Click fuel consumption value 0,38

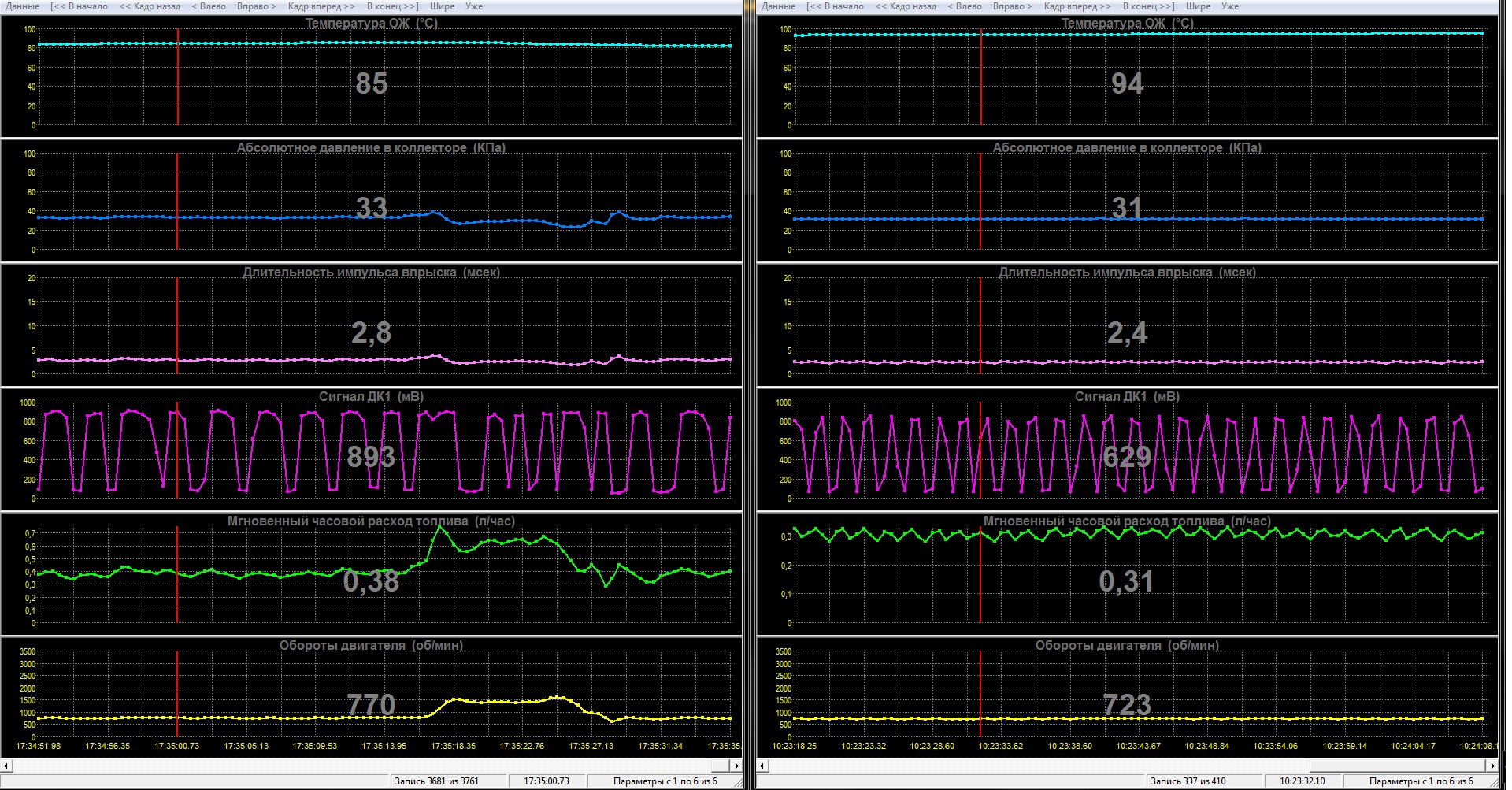(x=371, y=582)
